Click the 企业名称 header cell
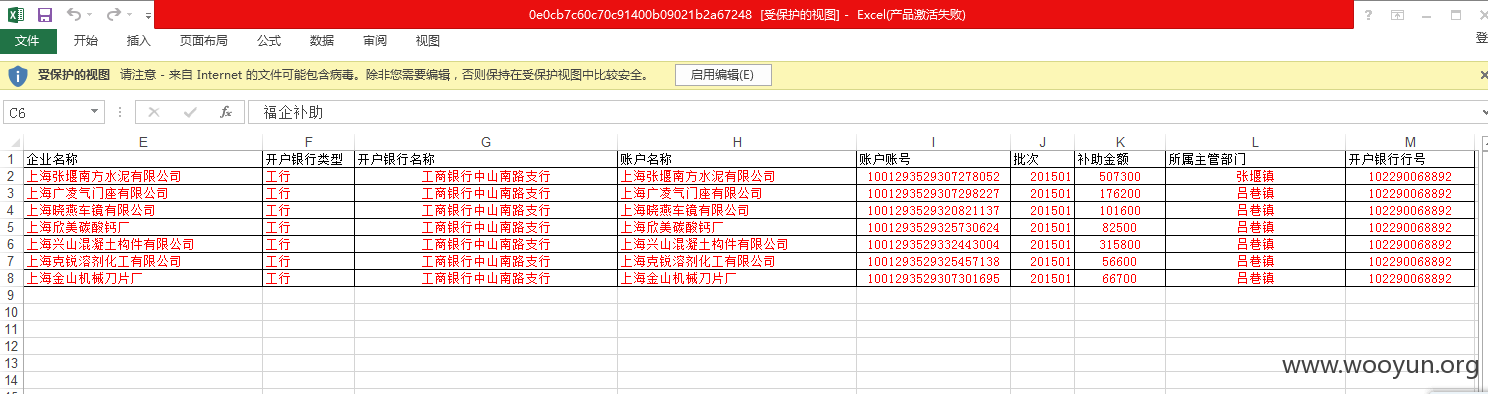1488x394 pixels. coord(143,159)
